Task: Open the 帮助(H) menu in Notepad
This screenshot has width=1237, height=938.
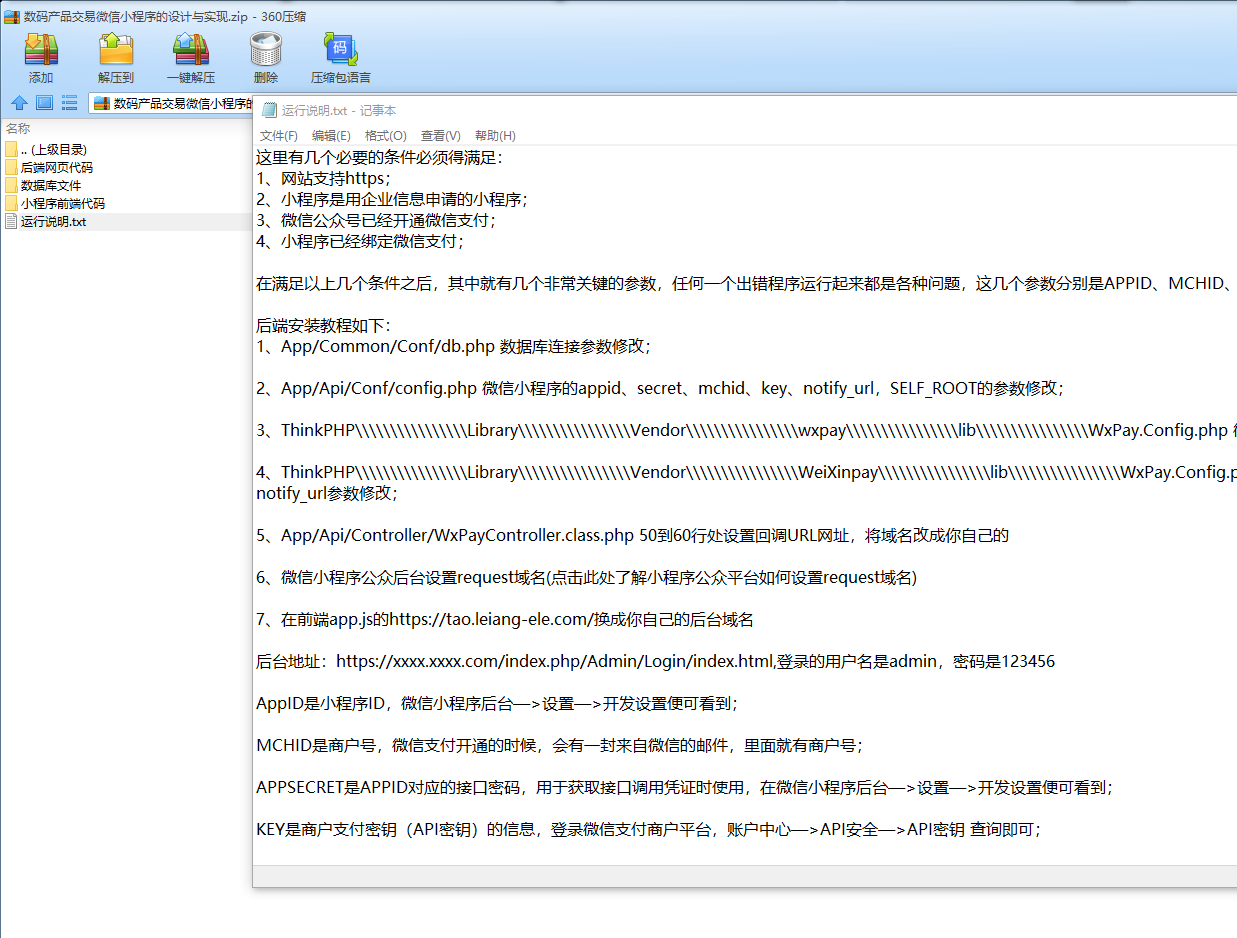Action: click(x=495, y=136)
